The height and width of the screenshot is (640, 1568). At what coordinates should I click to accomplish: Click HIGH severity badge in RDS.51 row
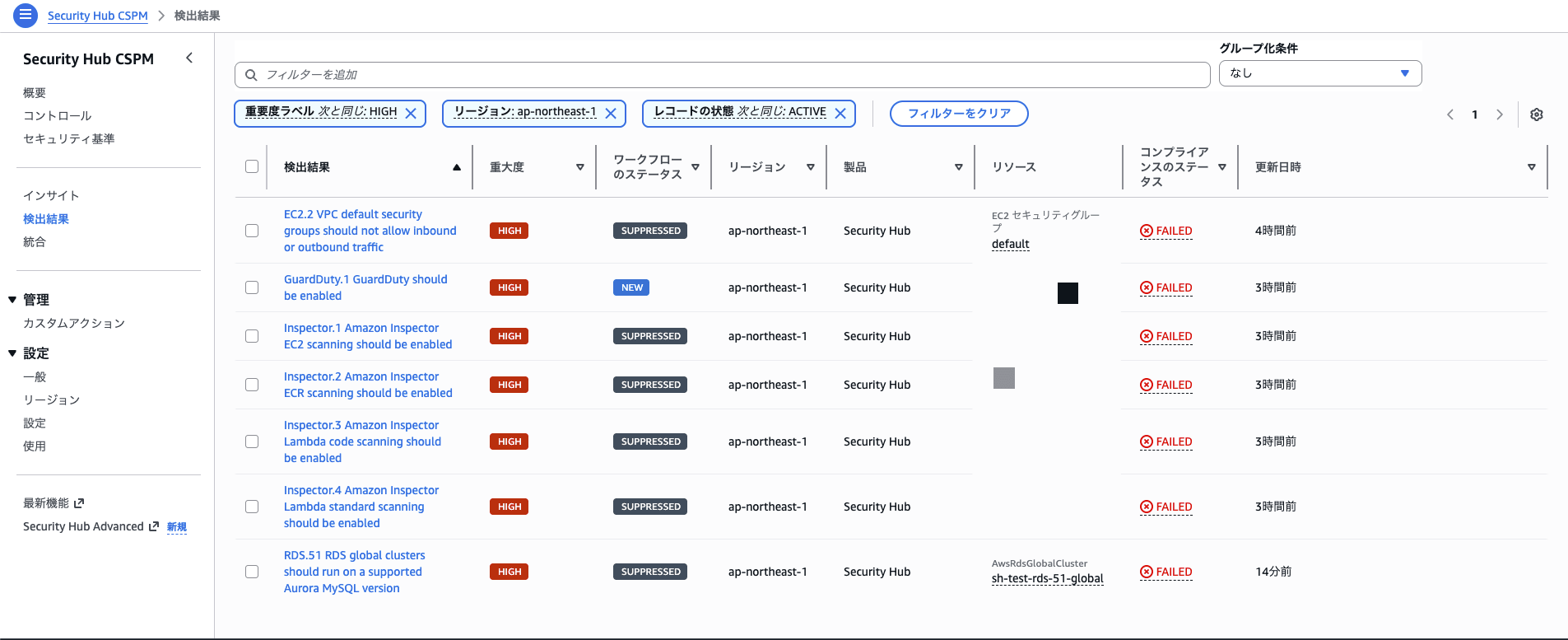(x=509, y=572)
